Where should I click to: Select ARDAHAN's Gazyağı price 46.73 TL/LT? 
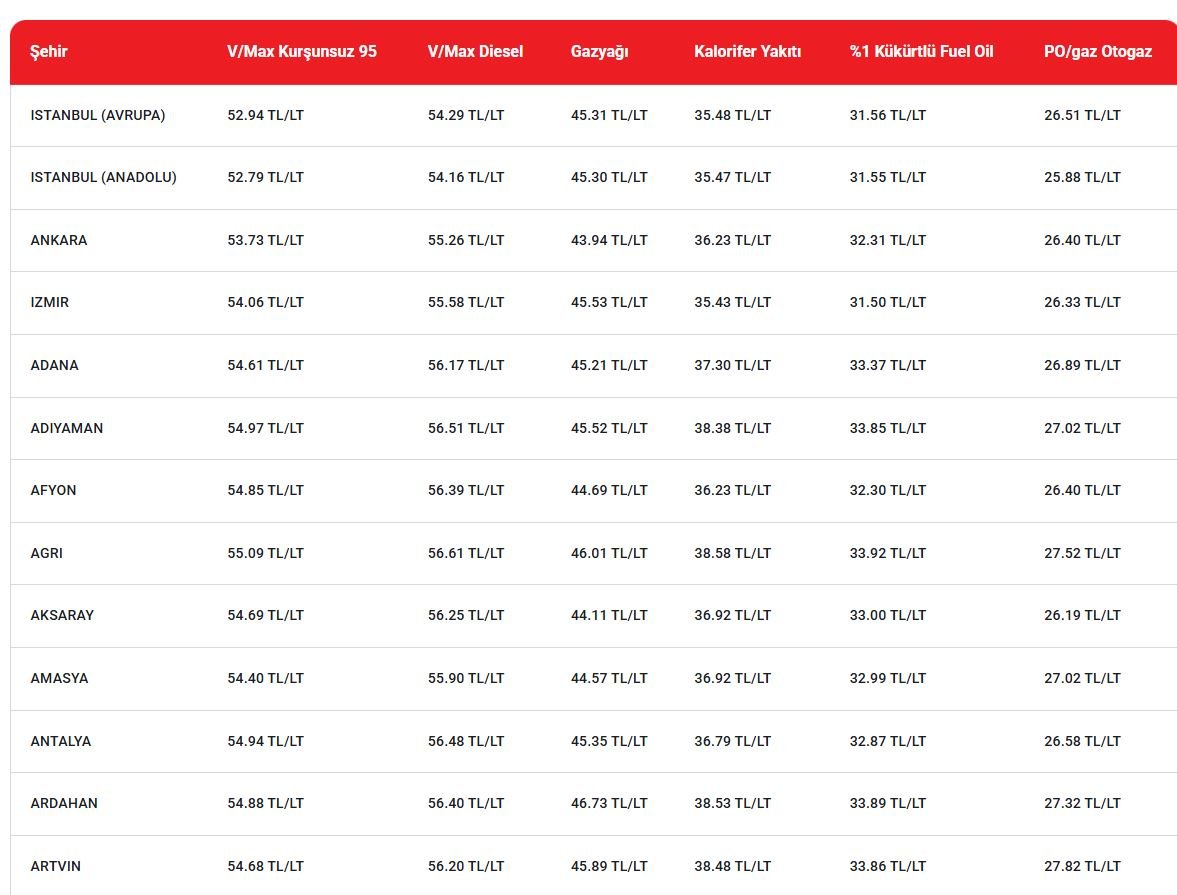coord(609,803)
